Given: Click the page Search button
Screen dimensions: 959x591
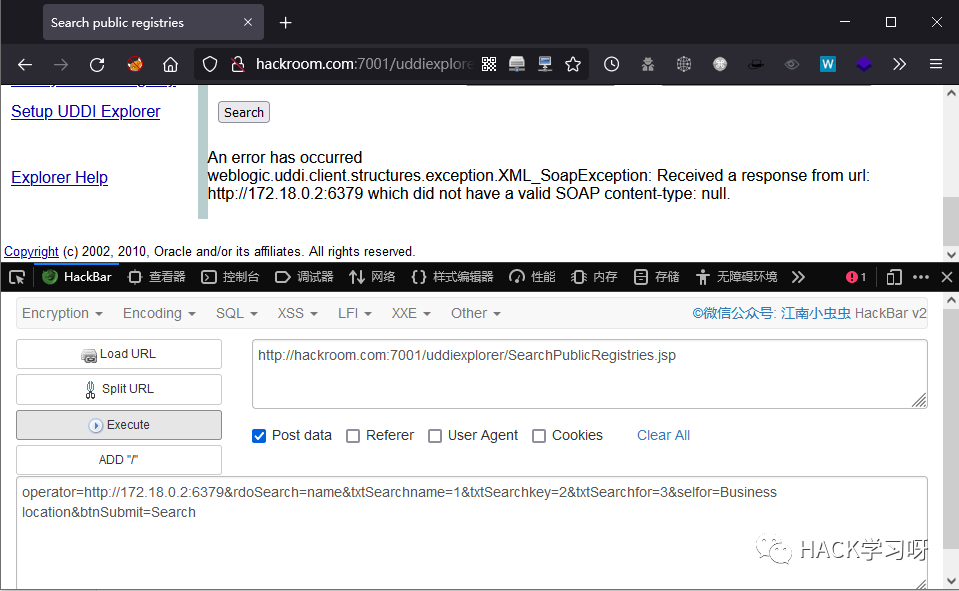Looking at the screenshot, I should (243, 113).
